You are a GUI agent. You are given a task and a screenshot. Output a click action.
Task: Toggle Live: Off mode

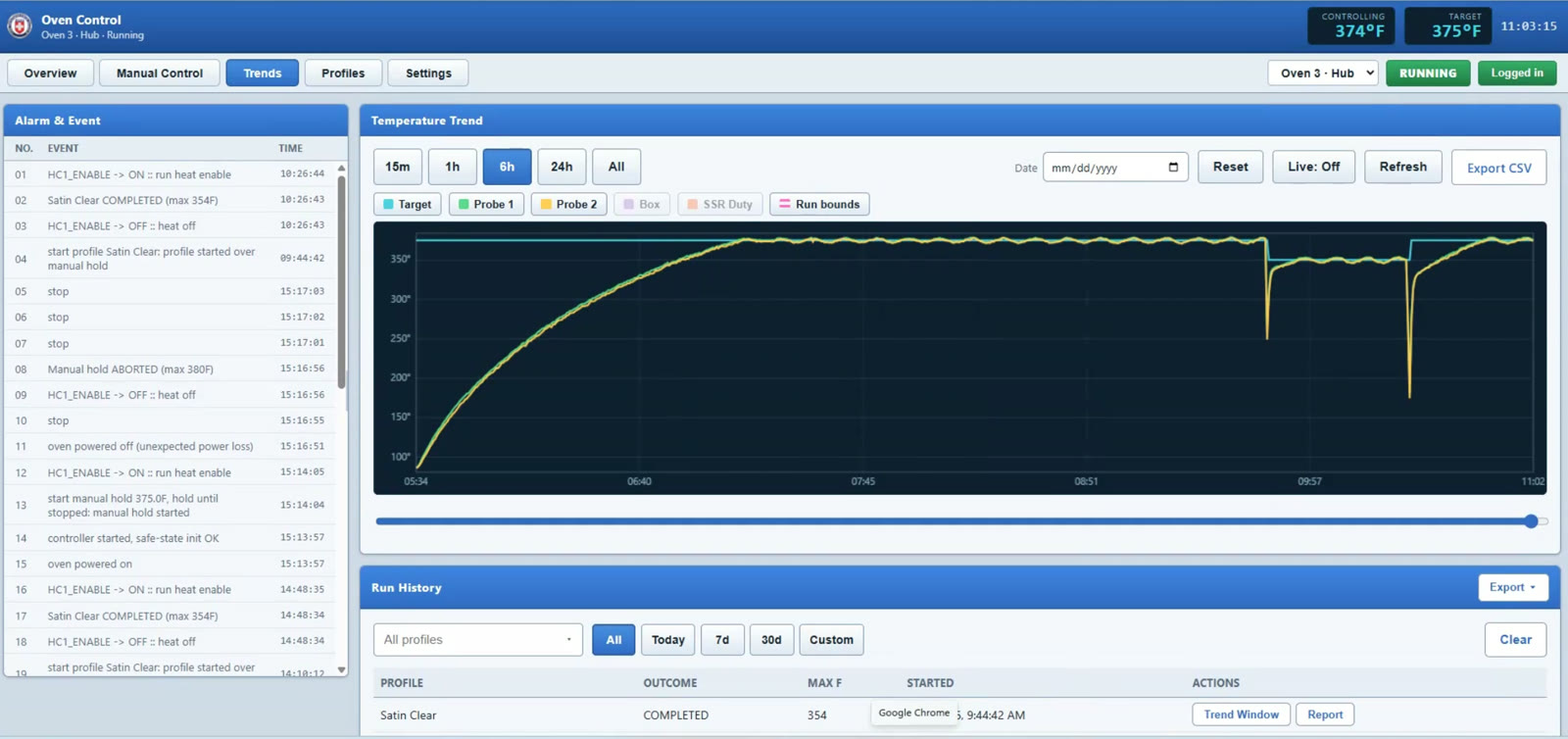tap(1313, 167)
